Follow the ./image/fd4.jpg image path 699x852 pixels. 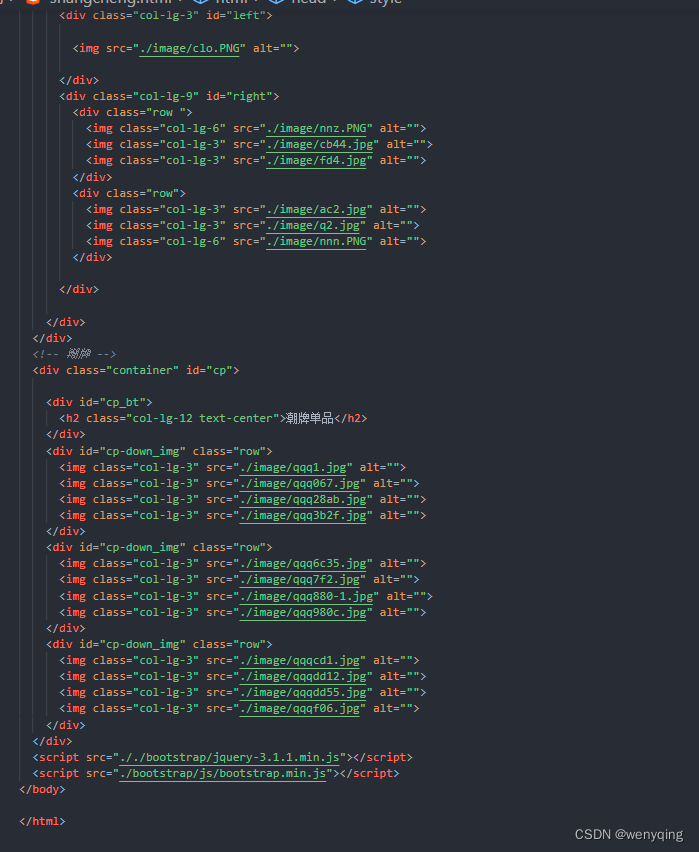pos(316,160)
